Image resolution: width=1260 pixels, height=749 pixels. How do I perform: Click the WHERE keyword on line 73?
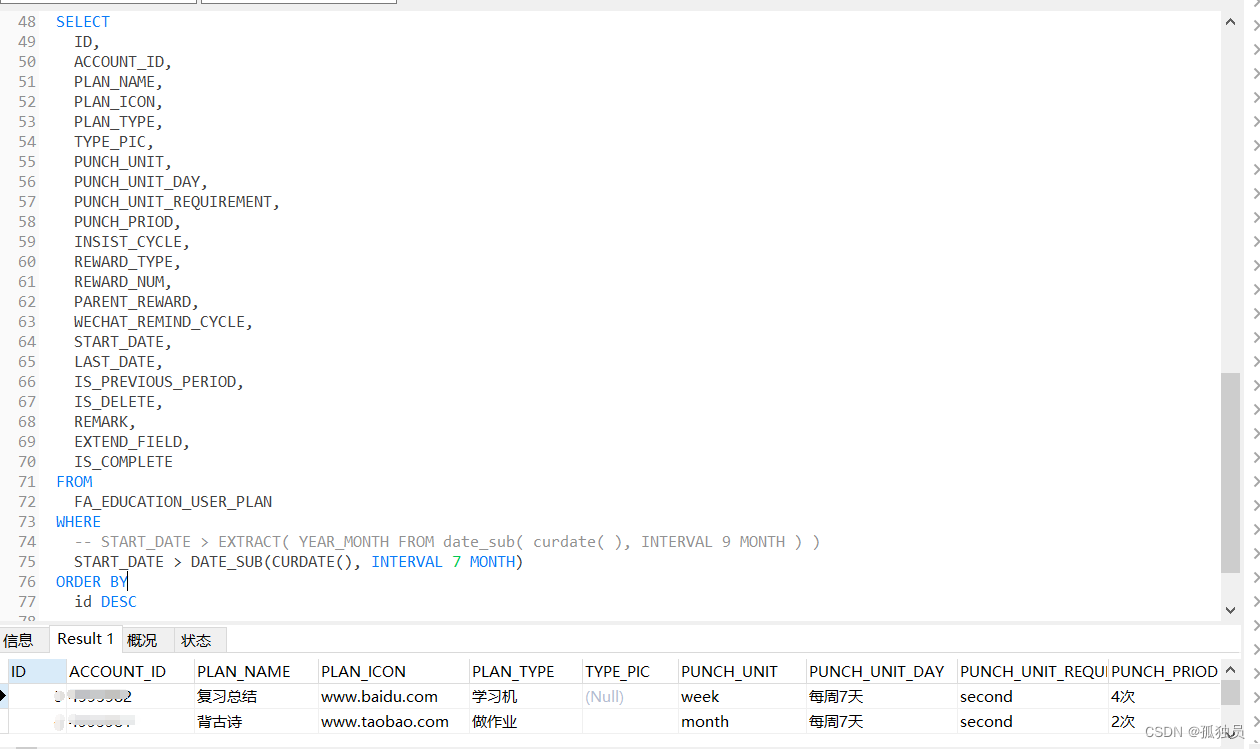(x=78, y=521)
